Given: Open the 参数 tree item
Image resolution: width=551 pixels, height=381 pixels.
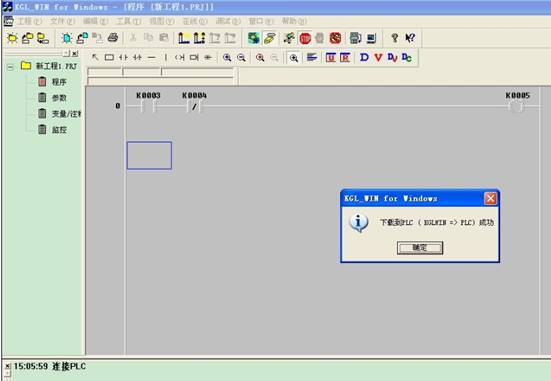Looking at the screenshot, I should click(x=59, y=98).
